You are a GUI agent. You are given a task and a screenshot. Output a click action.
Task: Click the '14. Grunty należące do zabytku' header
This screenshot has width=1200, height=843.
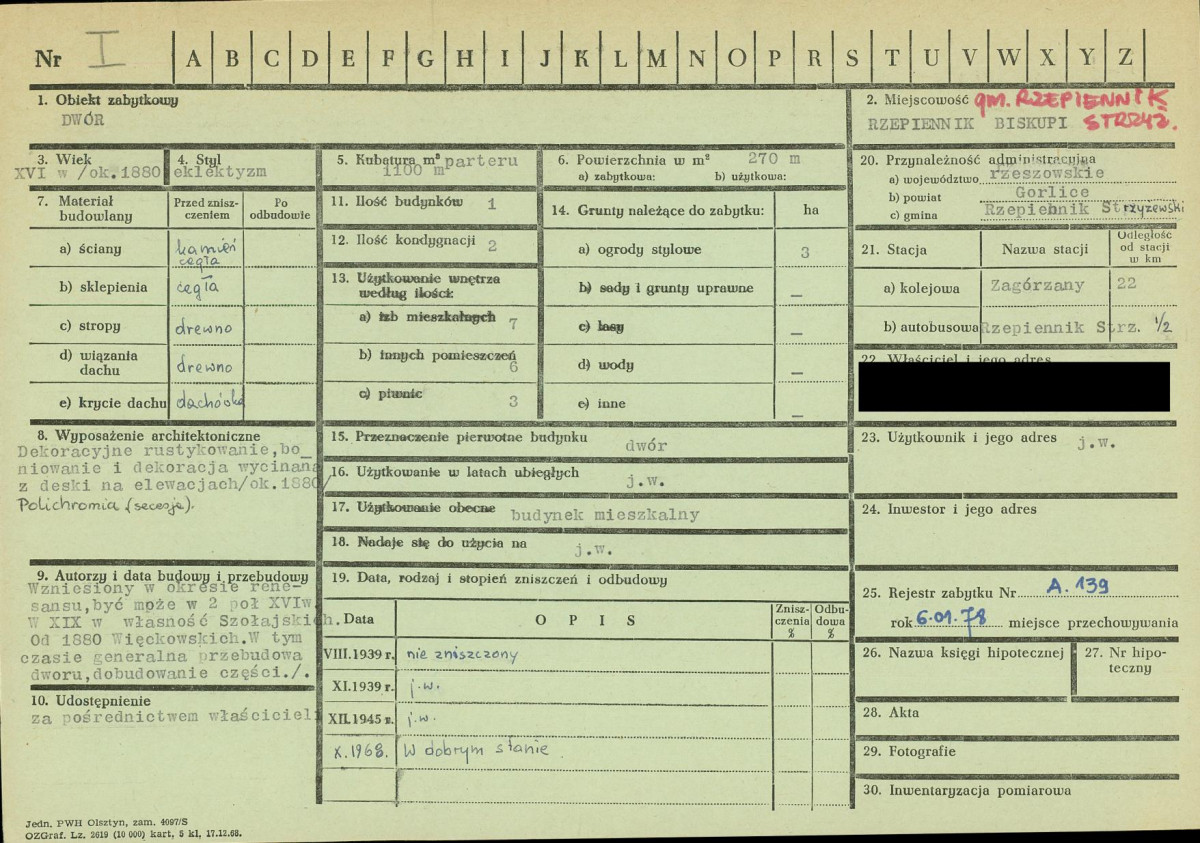click(x=658, y=211)
